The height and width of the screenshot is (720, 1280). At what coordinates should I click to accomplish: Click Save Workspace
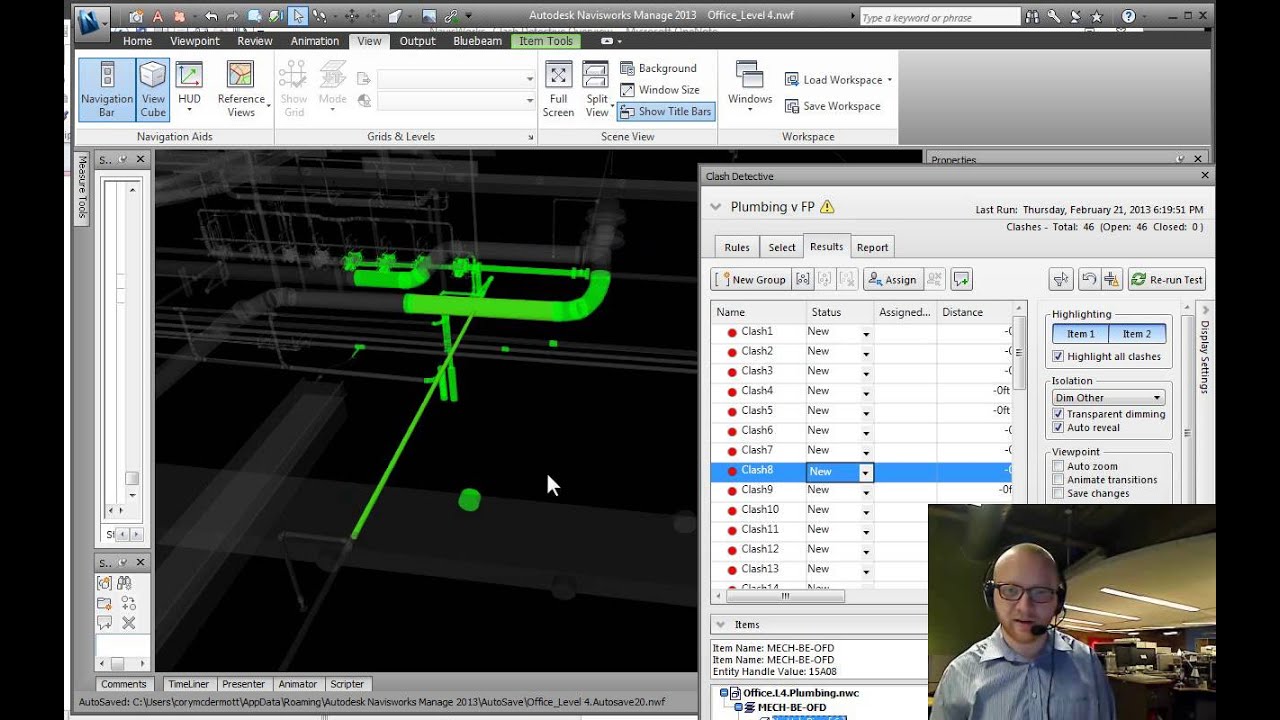pos(832,106)
